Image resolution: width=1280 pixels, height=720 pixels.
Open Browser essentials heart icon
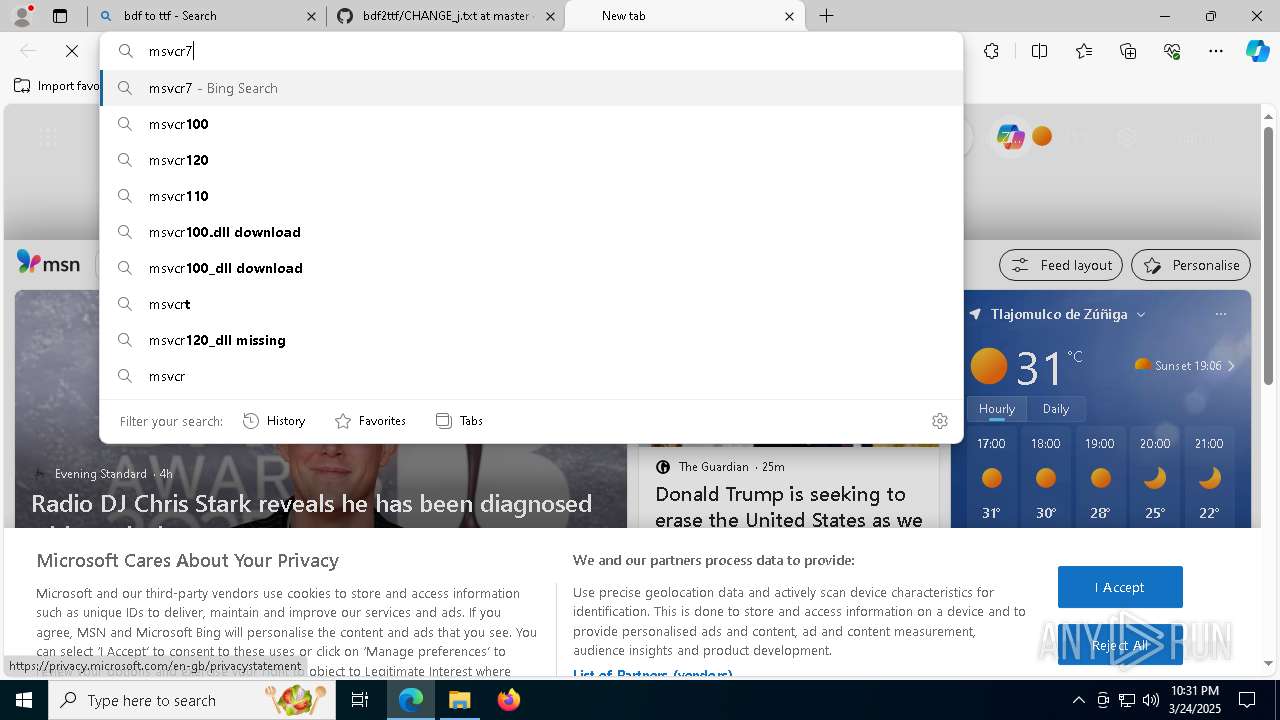[1172, 51]
